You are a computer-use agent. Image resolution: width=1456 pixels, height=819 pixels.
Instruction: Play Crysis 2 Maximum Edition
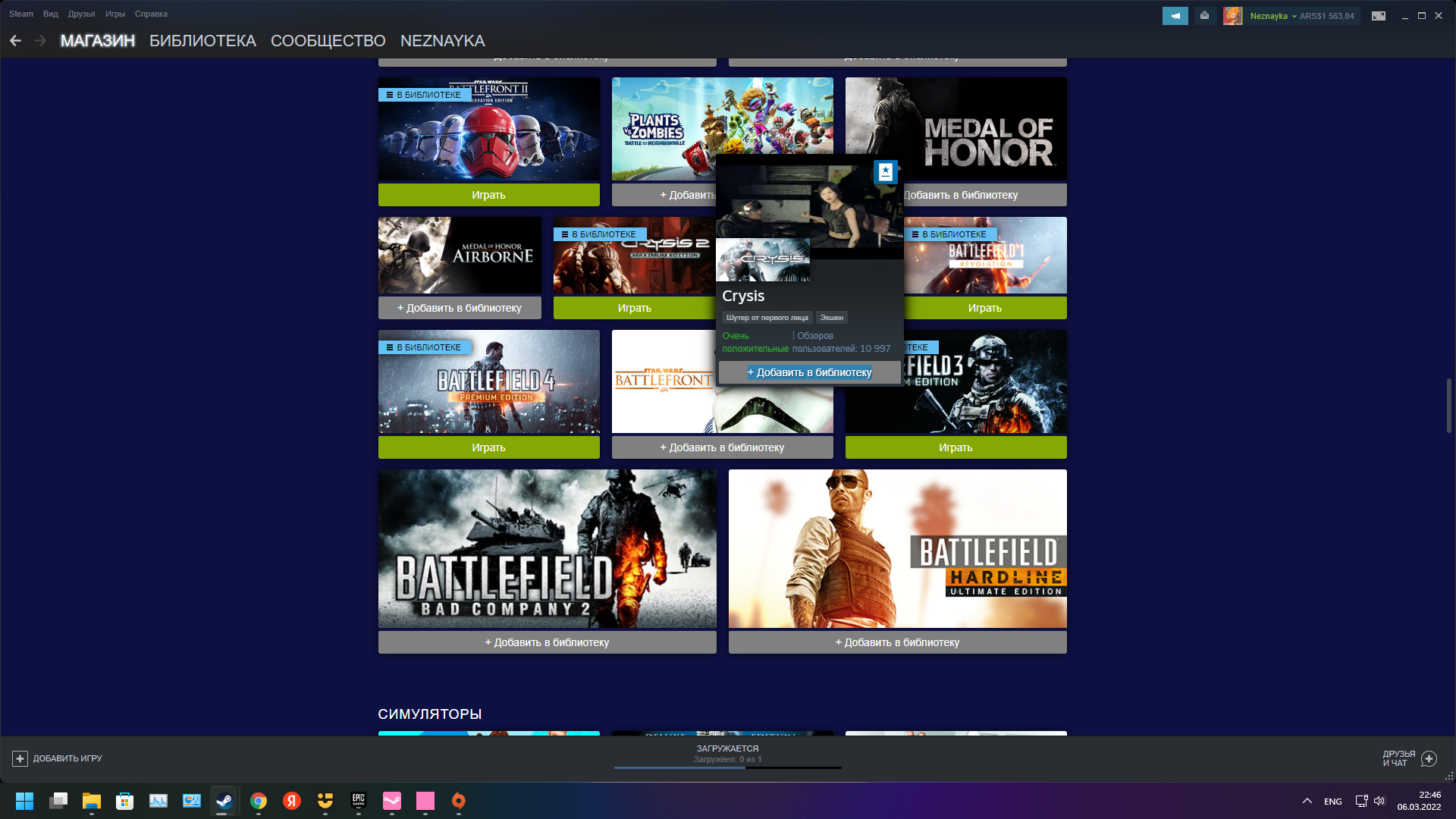tap(635, 308)
